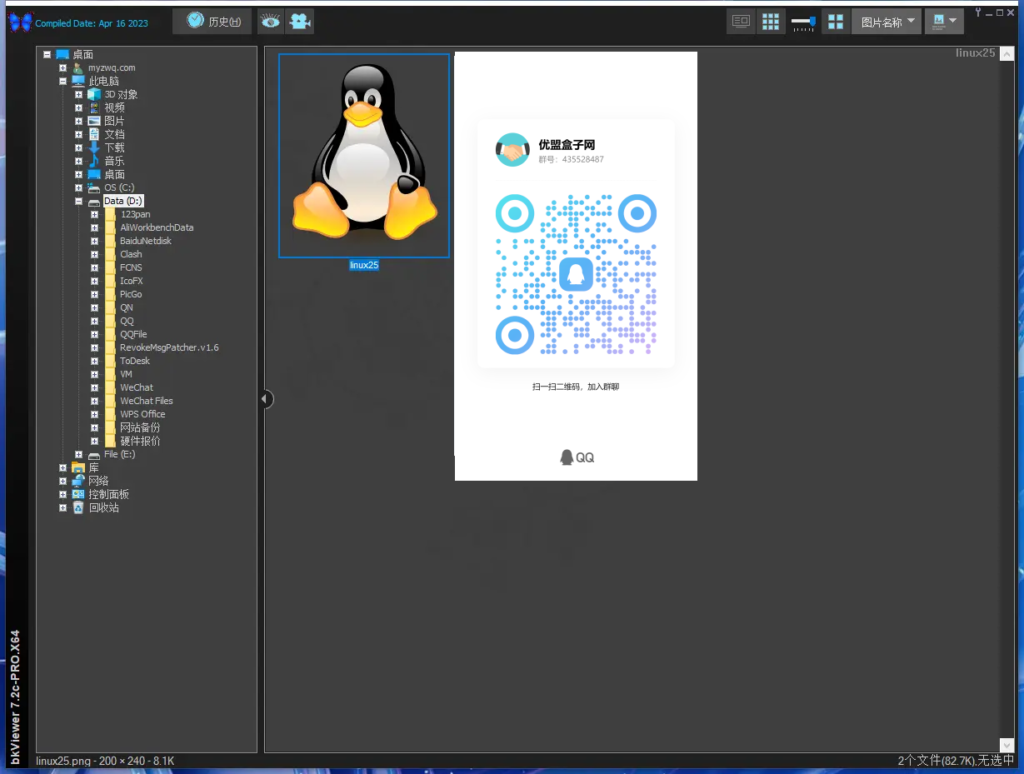
Task: Collapse the folder tree panel arrow
Action: pyautogui.click(x=265, y=399)
